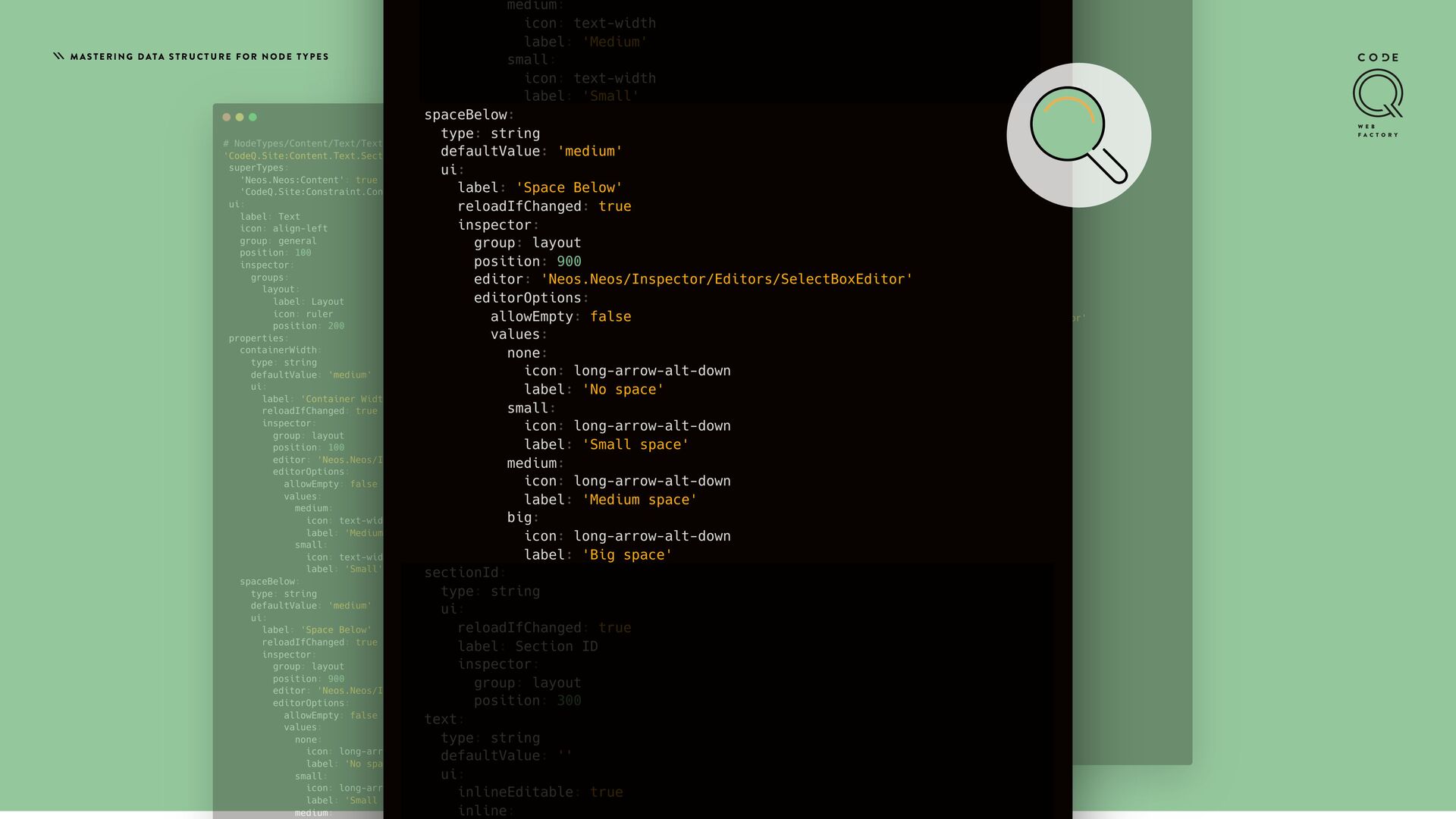Click the yellow dot on the code window
1456x819 pixels.
(x=240, y=117)
